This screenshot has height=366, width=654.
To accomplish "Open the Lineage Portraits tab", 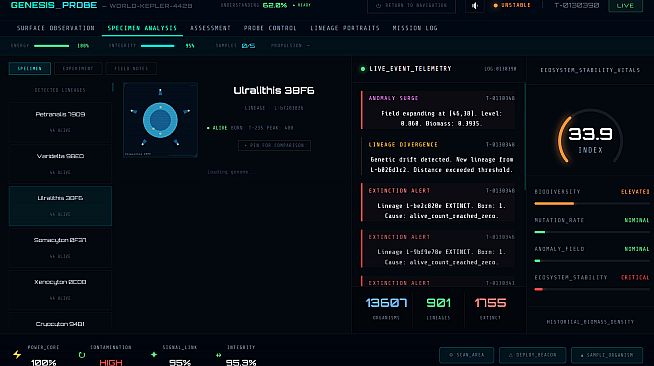I will coord(345,28).
